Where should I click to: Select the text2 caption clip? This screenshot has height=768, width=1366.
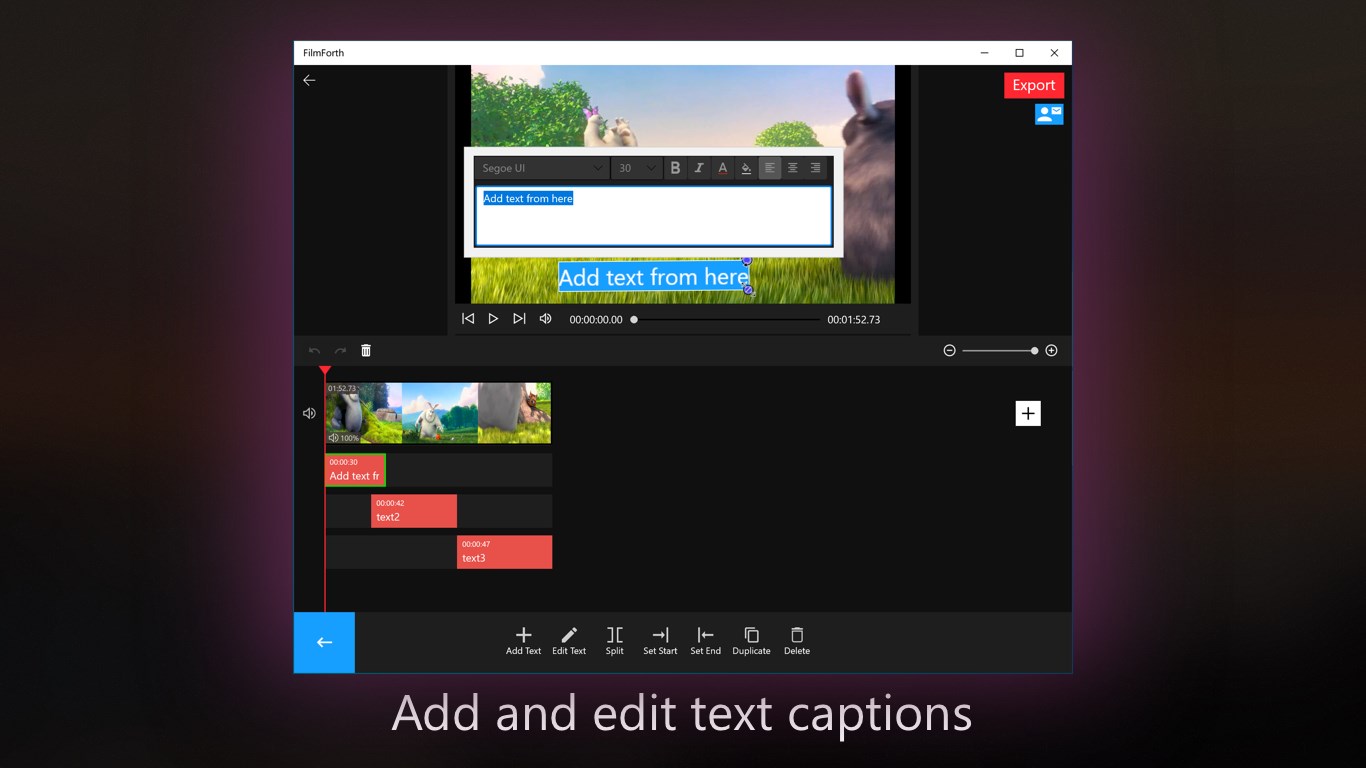tap(414, 511)
